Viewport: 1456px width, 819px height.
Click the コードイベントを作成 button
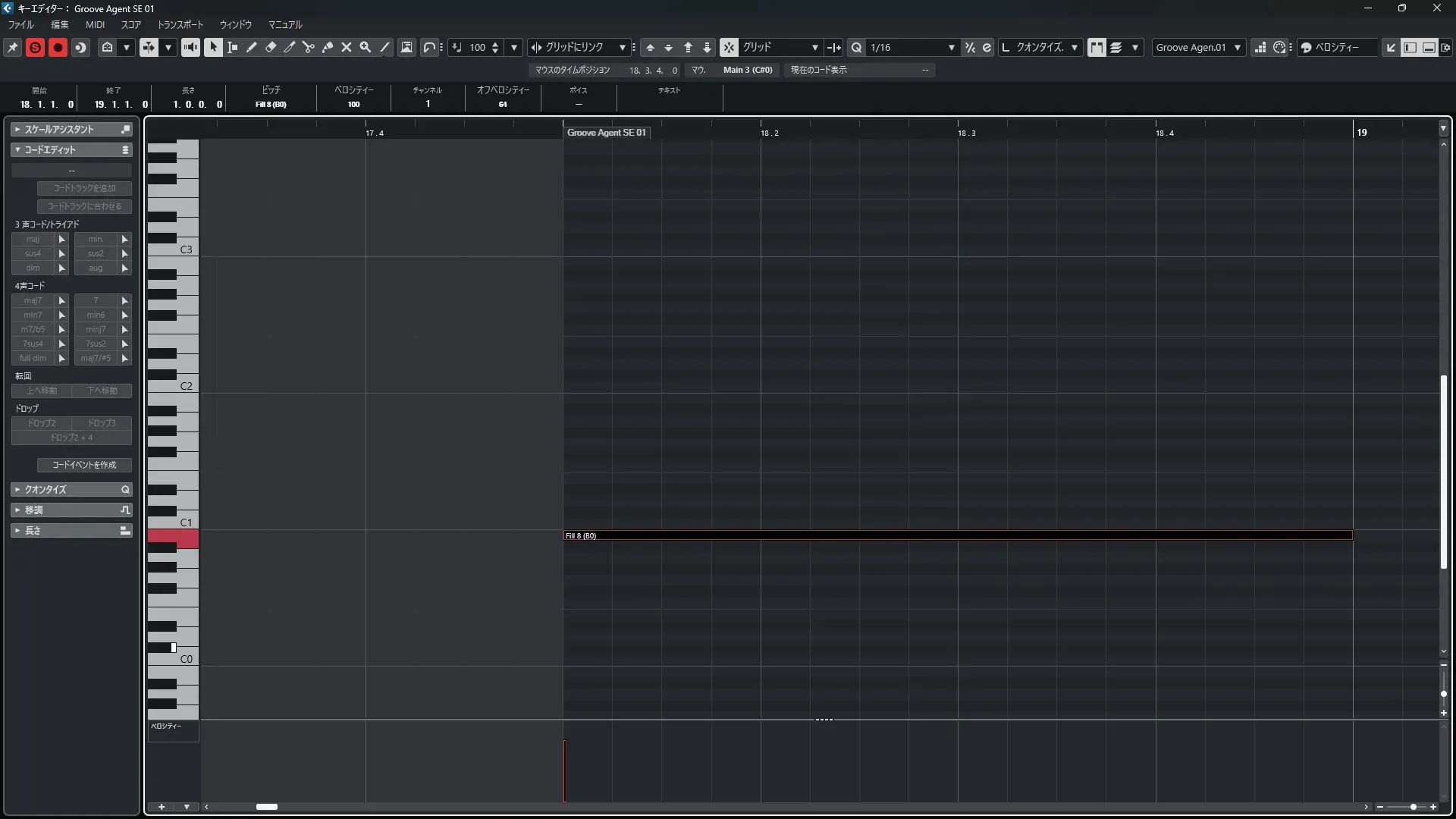[84, 465]
